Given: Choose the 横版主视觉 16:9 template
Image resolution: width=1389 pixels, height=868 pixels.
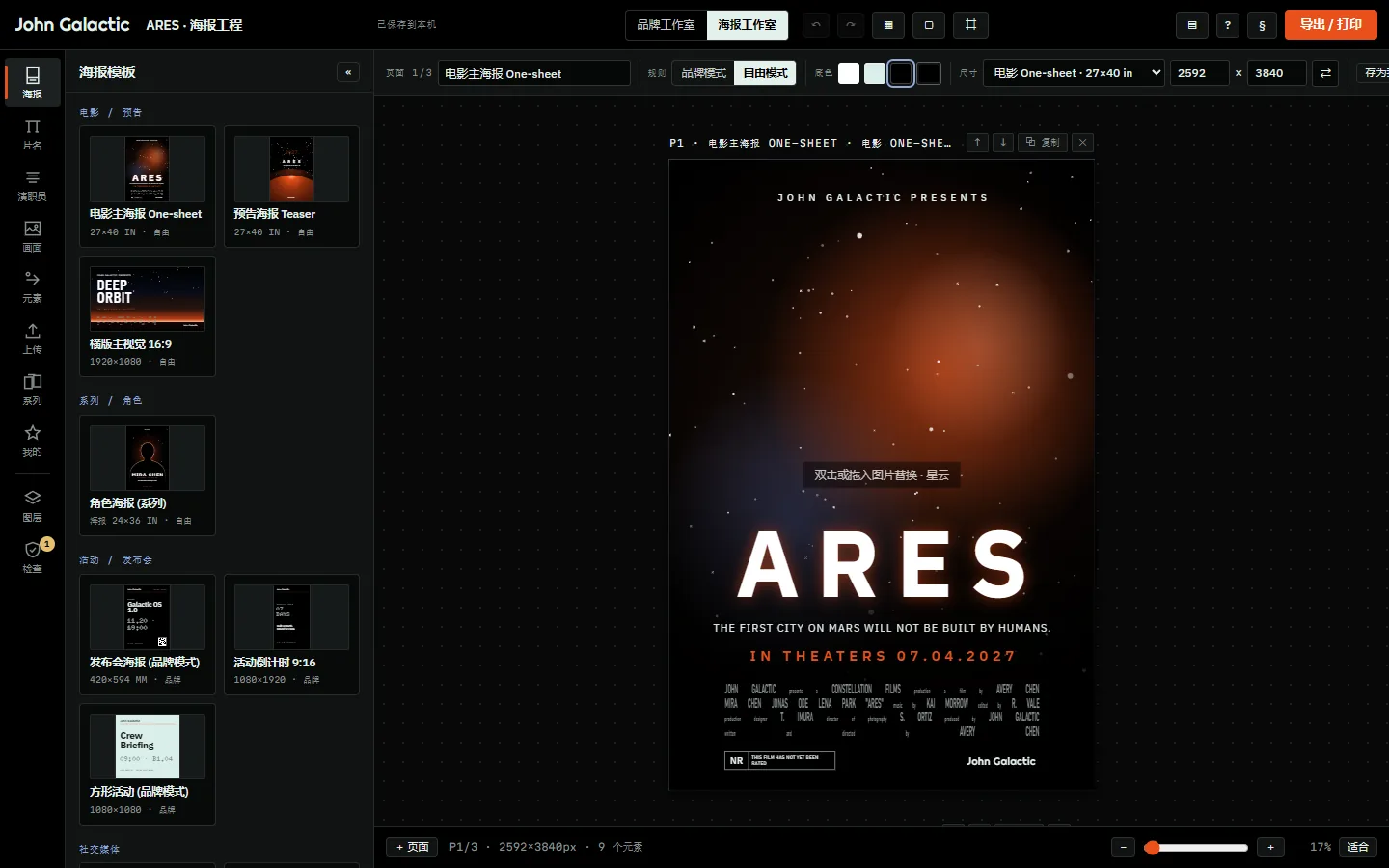Looking at the screenshot, I should pyautogui.click(x=148, y=316).
